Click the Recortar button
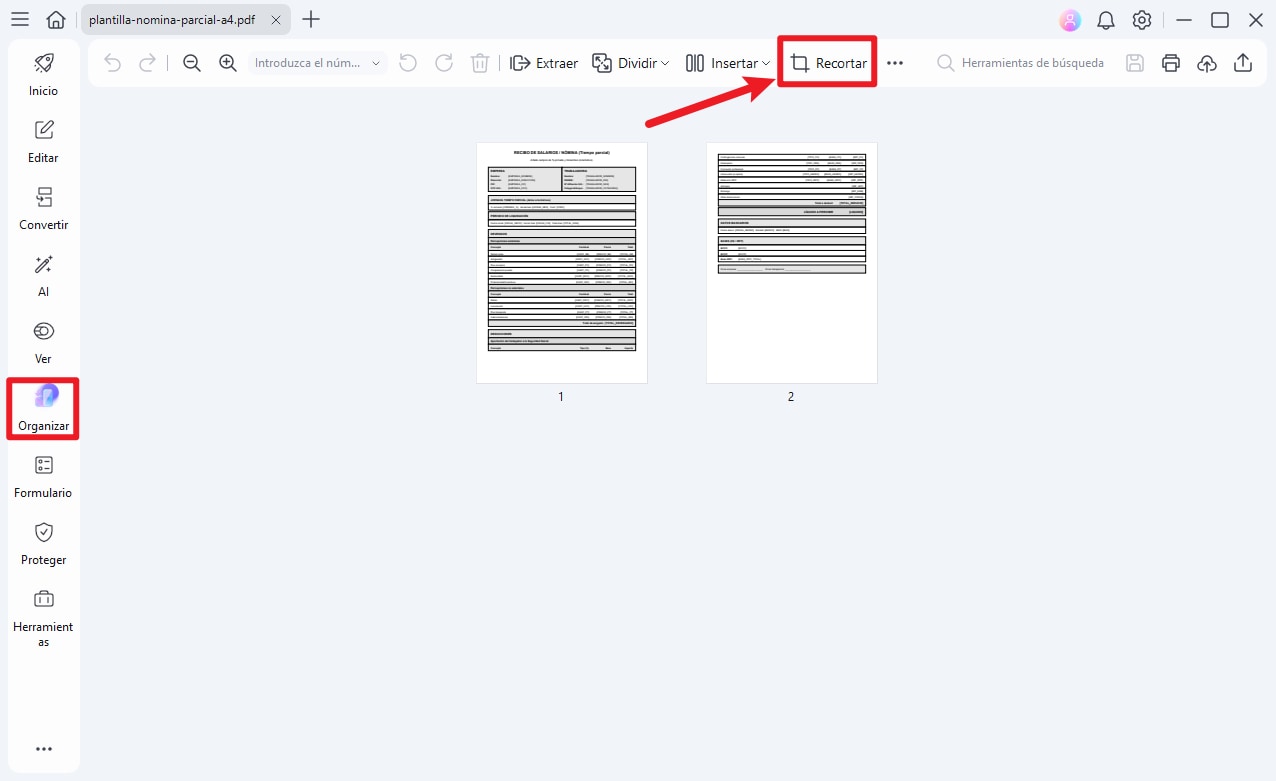 pyautogui.click(x=828, y=63)
